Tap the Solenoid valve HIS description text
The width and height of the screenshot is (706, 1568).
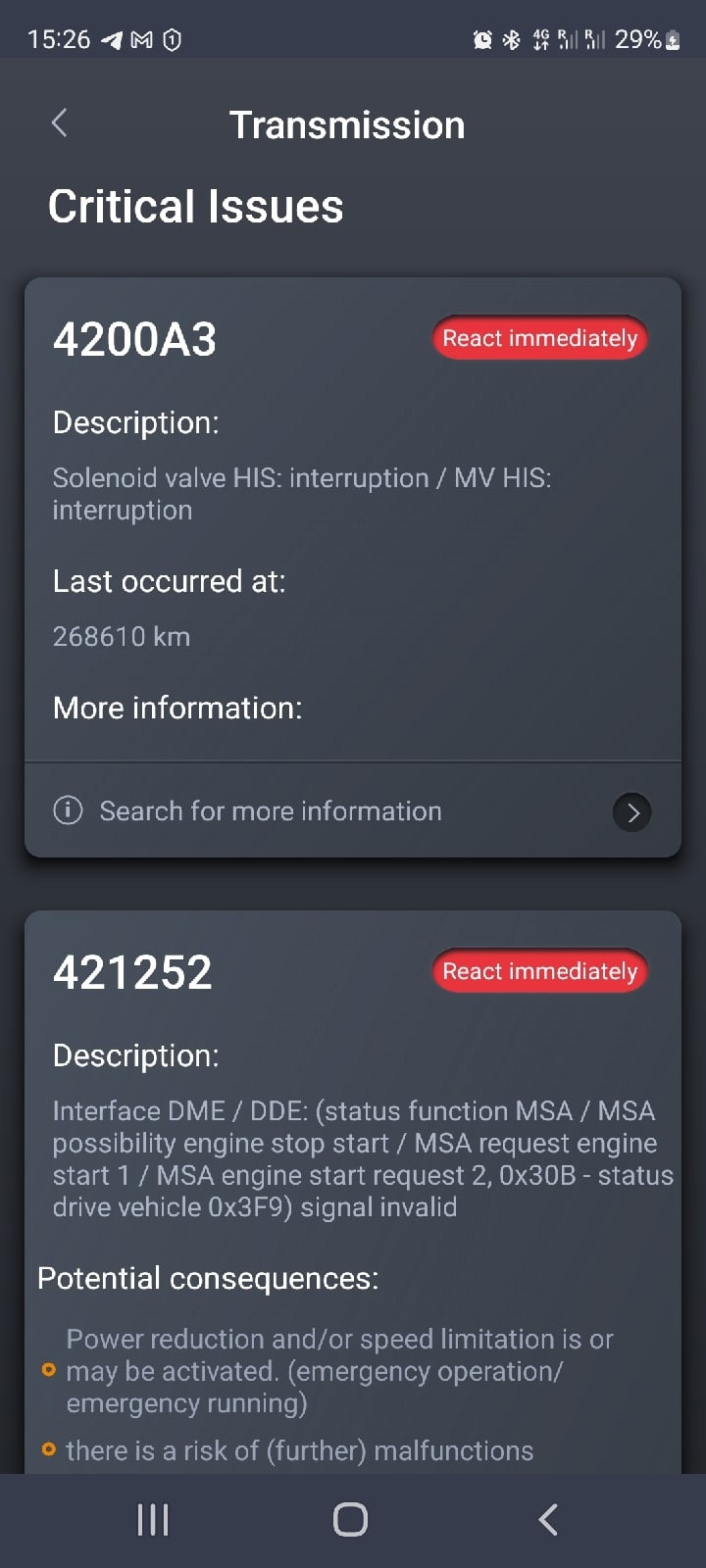302,494
